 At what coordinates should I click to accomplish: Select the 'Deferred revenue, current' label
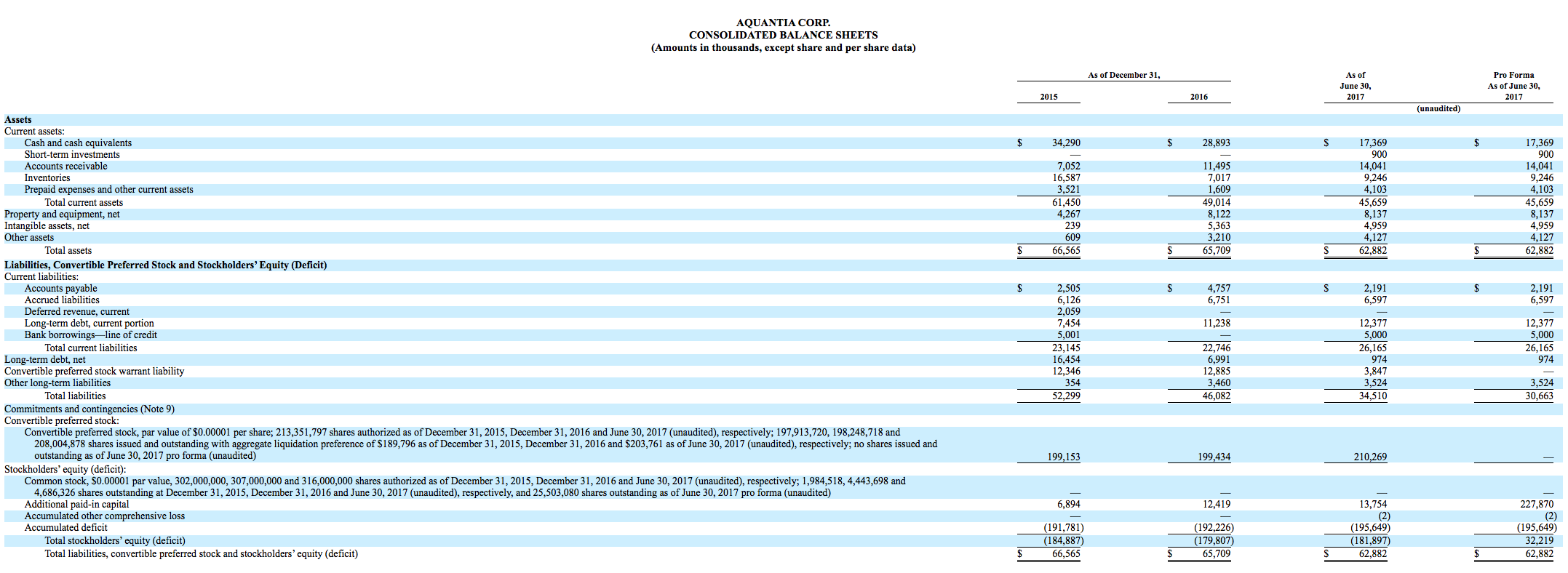pyautogui.click(x=76, y=312)
